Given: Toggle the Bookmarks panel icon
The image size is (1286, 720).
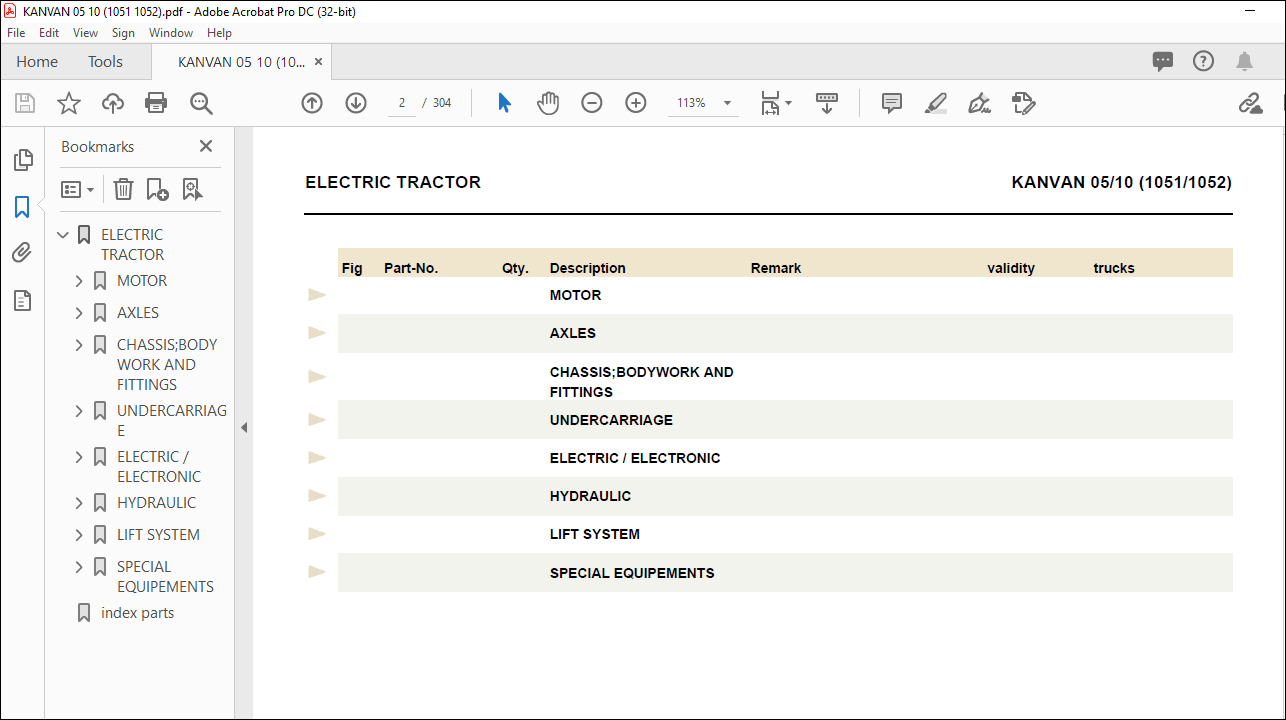Looking at the screenshot, I should click(22, 207).
